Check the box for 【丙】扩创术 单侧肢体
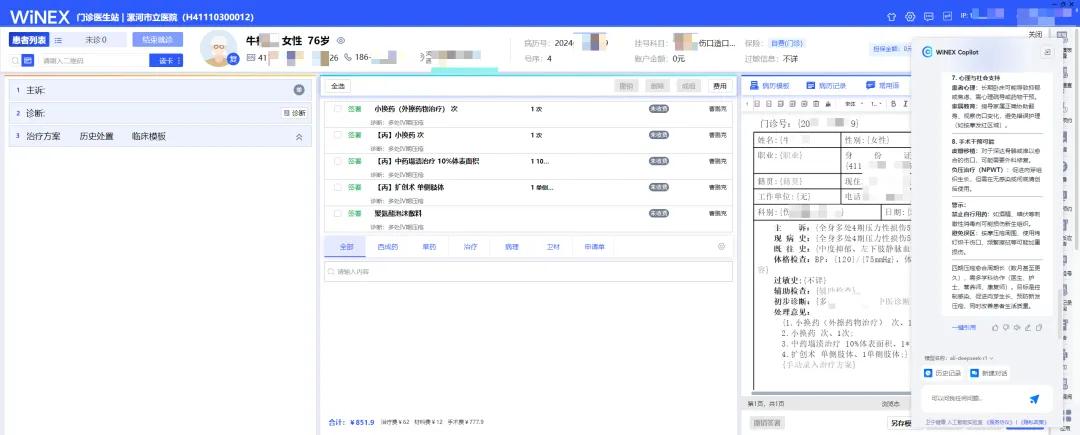 pos(338,187)
